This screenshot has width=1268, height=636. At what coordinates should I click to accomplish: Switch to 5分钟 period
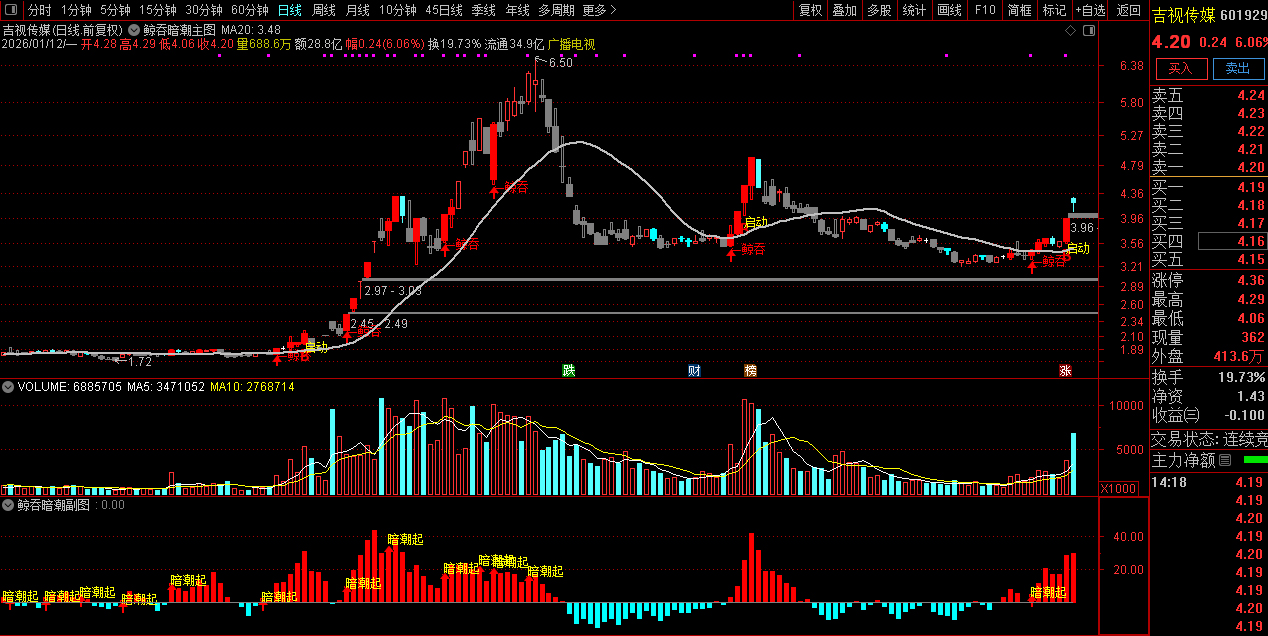pos(116,10)
